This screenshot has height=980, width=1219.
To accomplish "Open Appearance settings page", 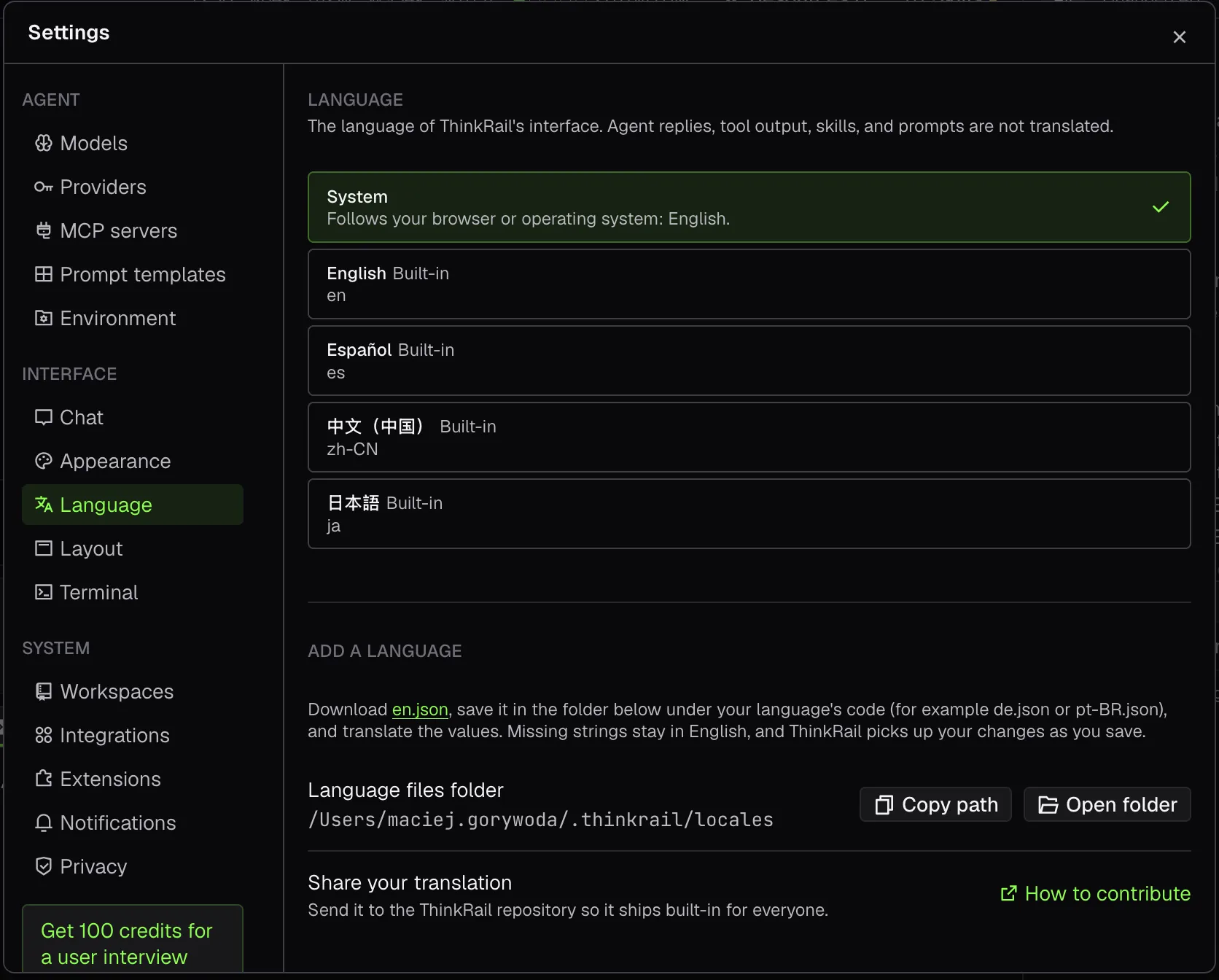I will tap(133, 461).
